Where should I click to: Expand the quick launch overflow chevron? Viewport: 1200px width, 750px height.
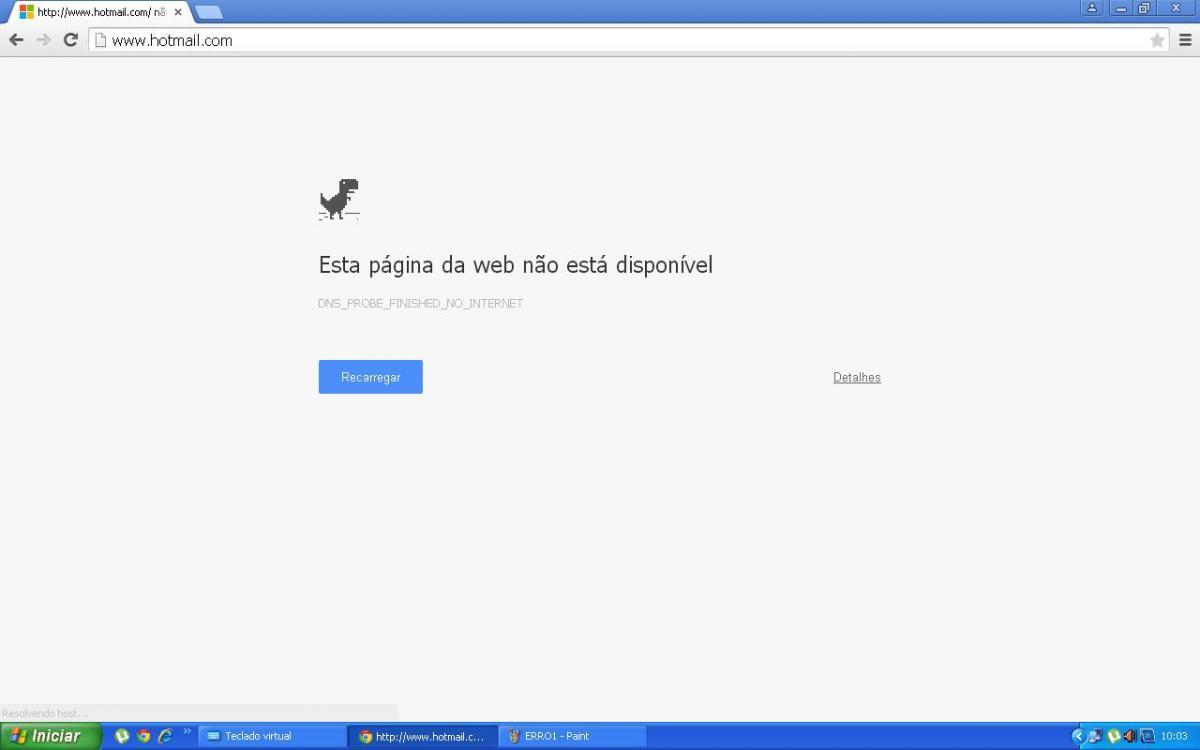187,731
